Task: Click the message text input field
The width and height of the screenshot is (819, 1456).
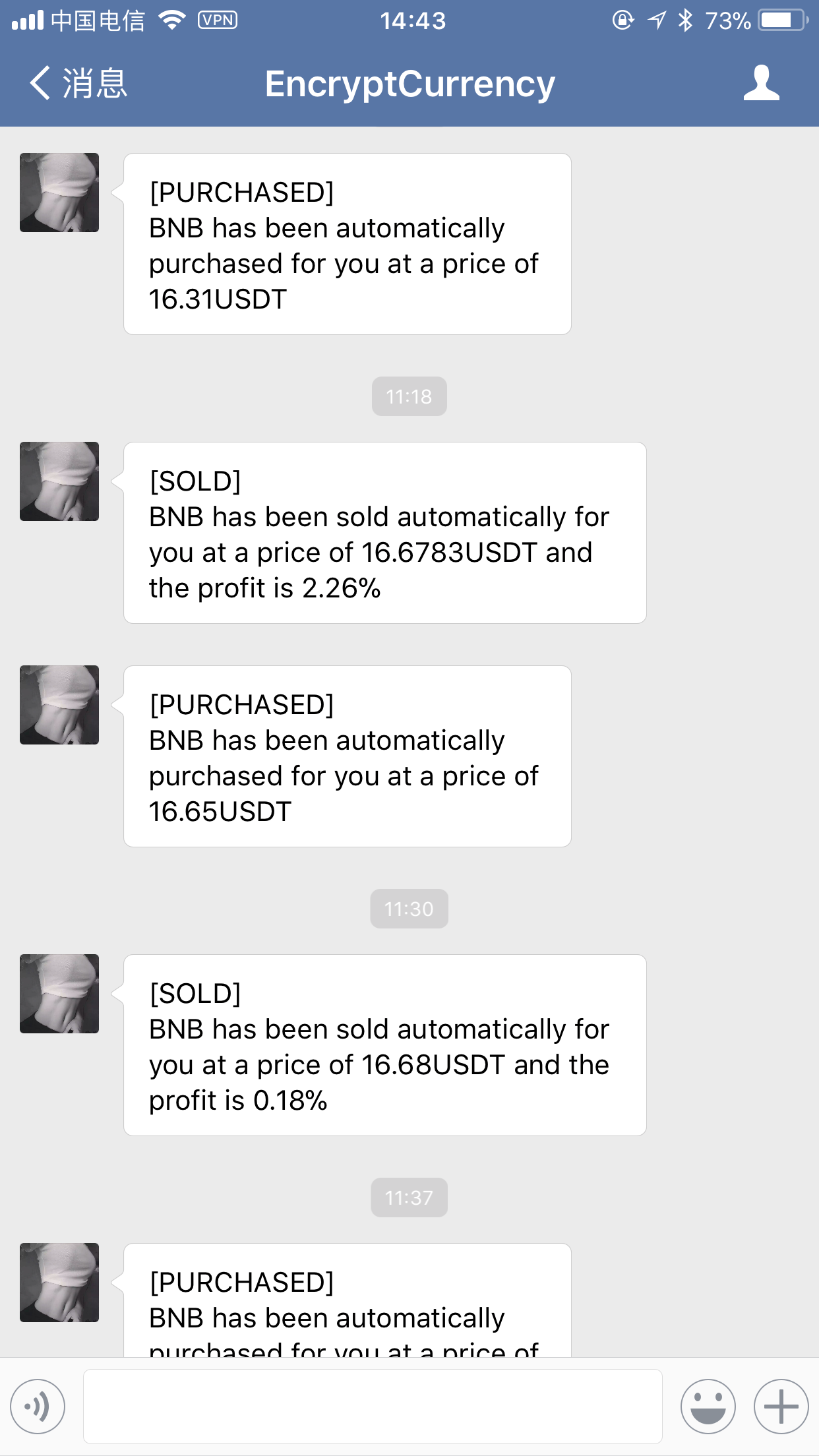Action: point(373,1406)
